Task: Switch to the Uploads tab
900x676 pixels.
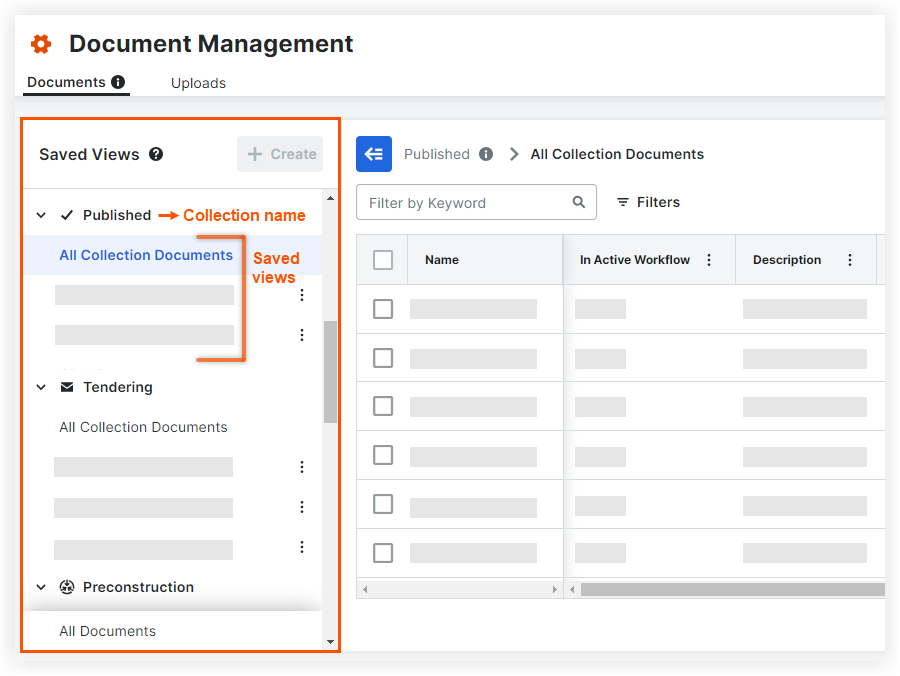Action: 198,83
